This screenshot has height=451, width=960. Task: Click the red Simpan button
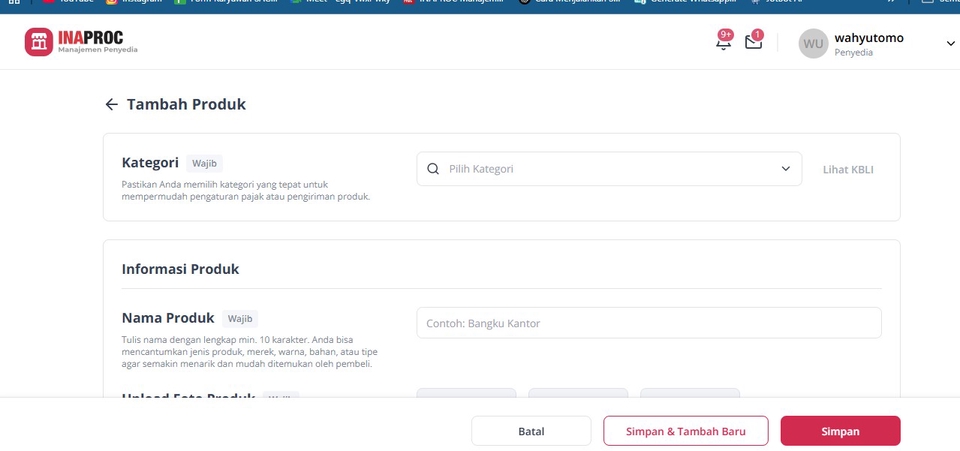pos(840,431)
